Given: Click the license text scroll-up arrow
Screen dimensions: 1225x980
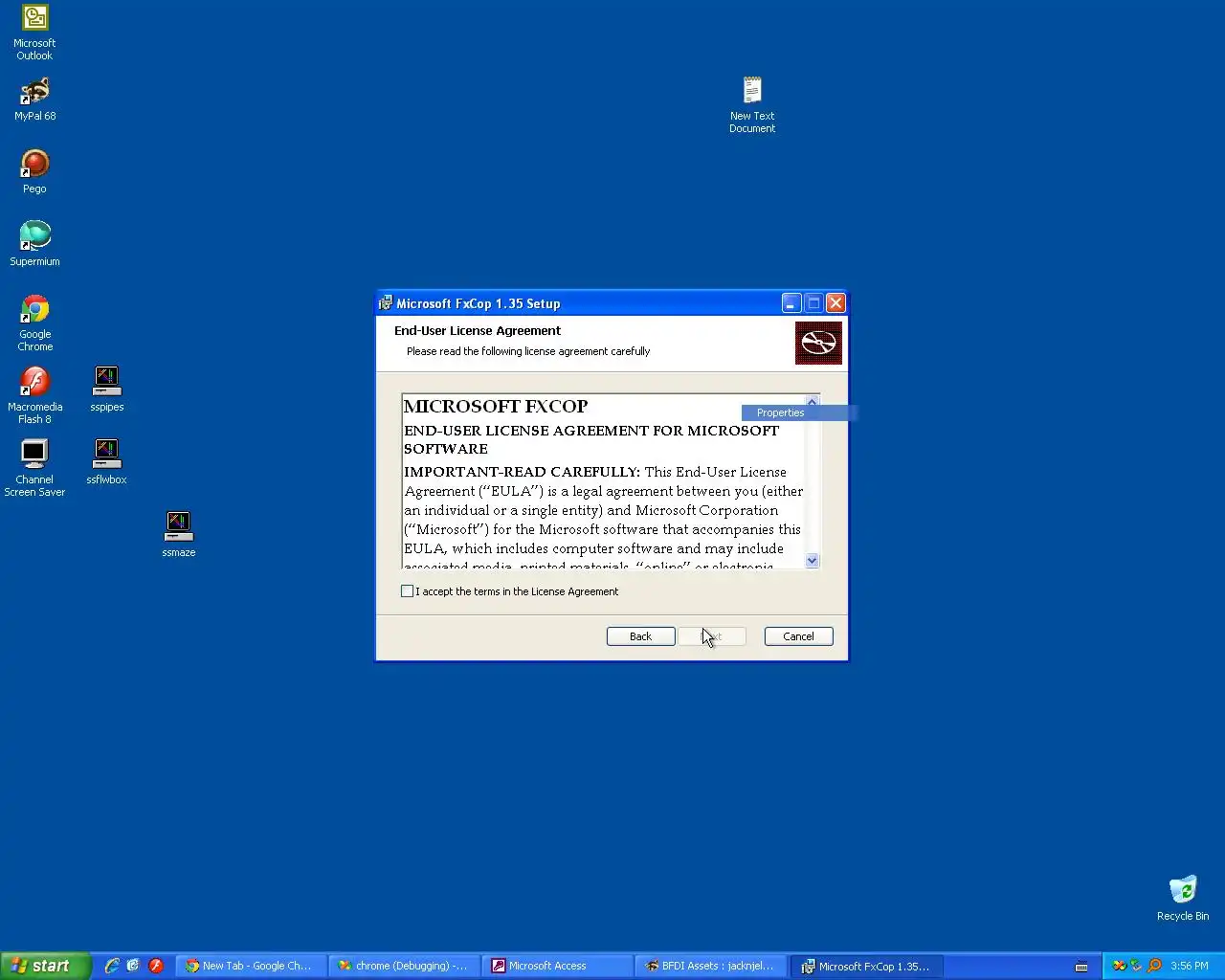Looking at the screenshot, I should coord(813,401).
